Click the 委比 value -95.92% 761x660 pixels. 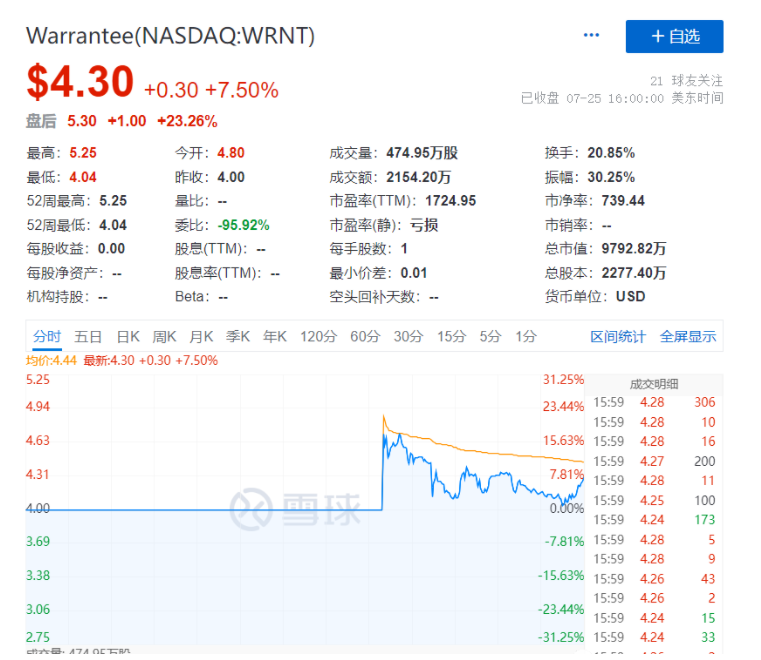[243, 225]
